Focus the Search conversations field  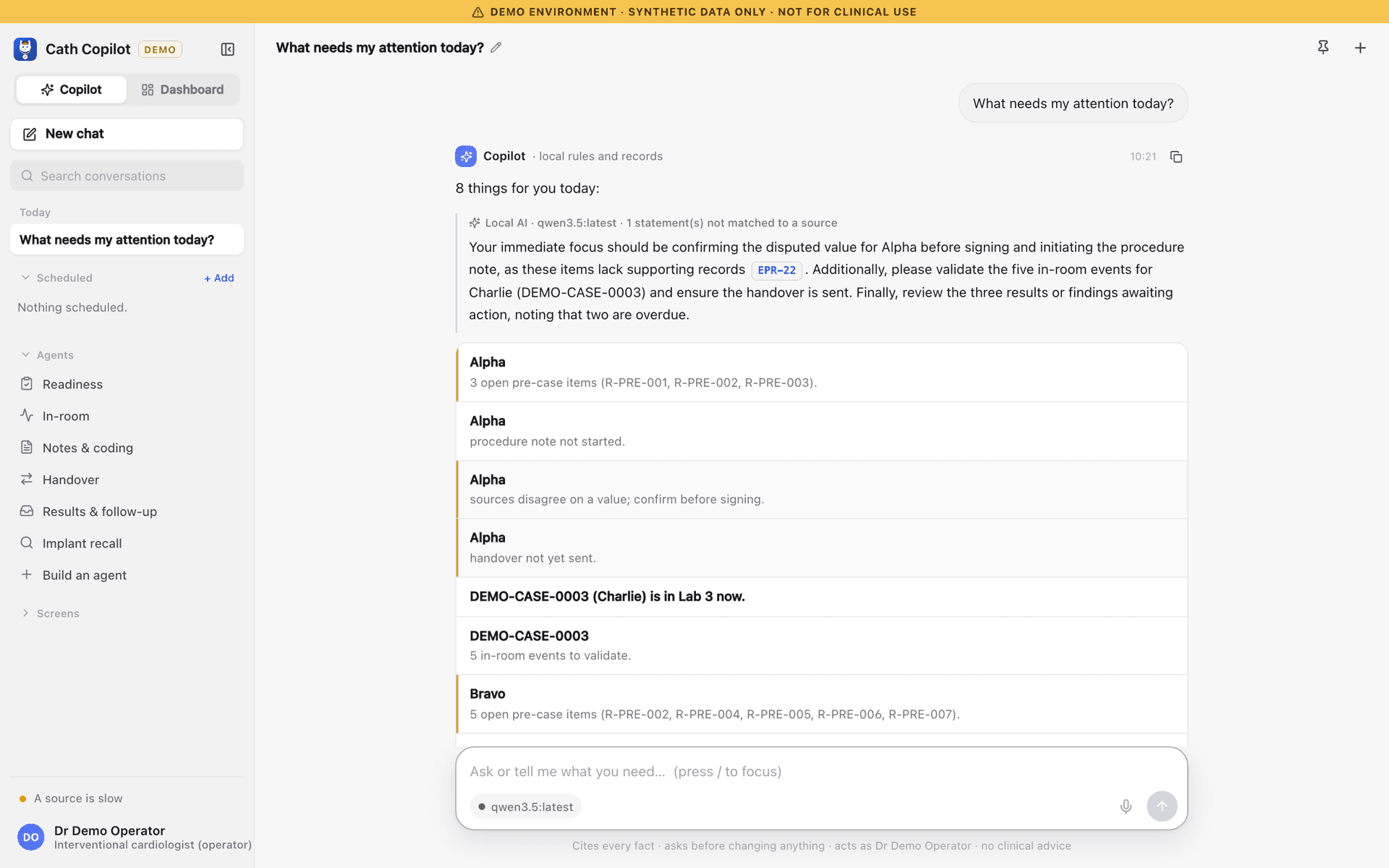point(127,176)
